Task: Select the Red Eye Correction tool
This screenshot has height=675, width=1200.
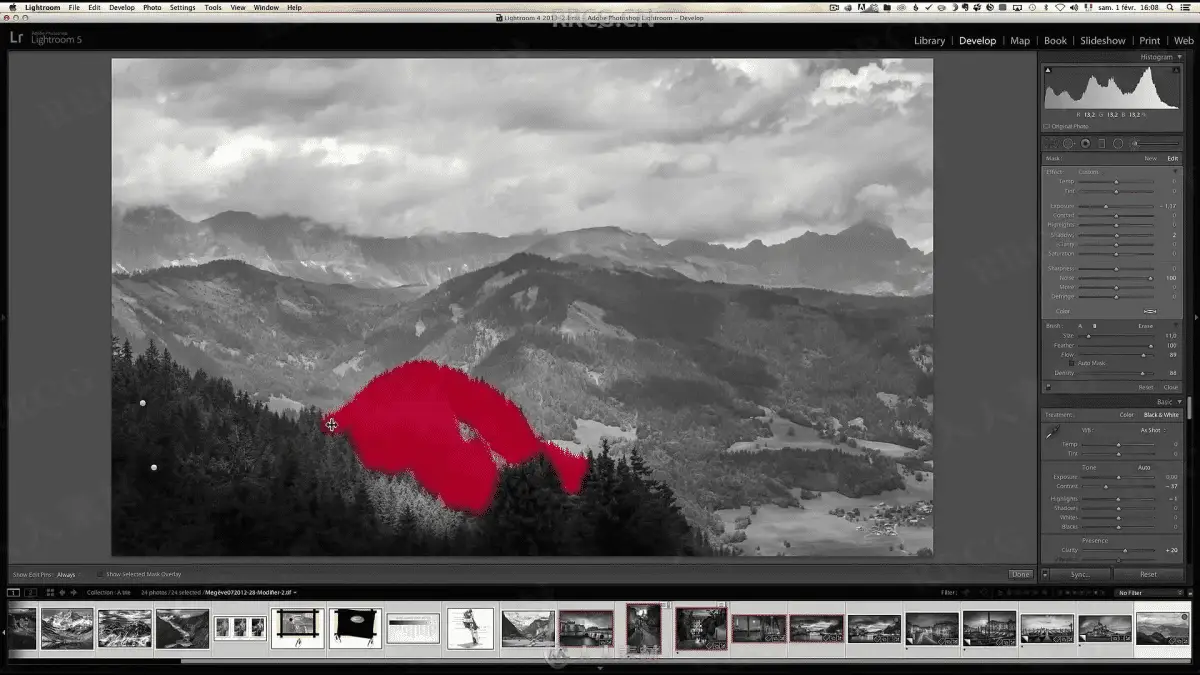Action: pos(1085,144)
